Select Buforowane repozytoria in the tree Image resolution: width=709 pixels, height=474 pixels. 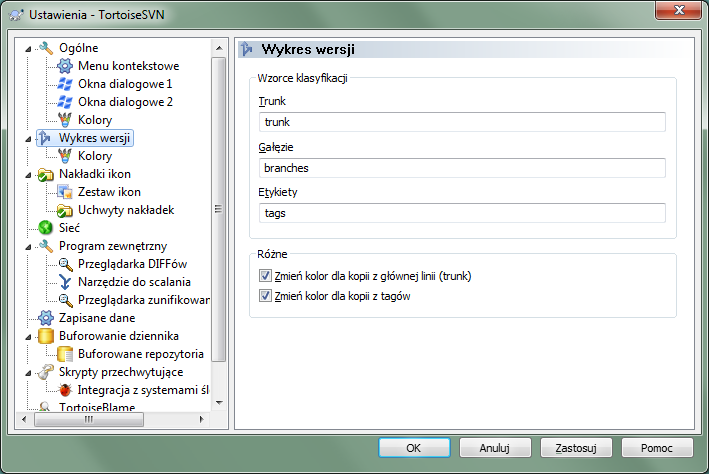click(141, 354)
